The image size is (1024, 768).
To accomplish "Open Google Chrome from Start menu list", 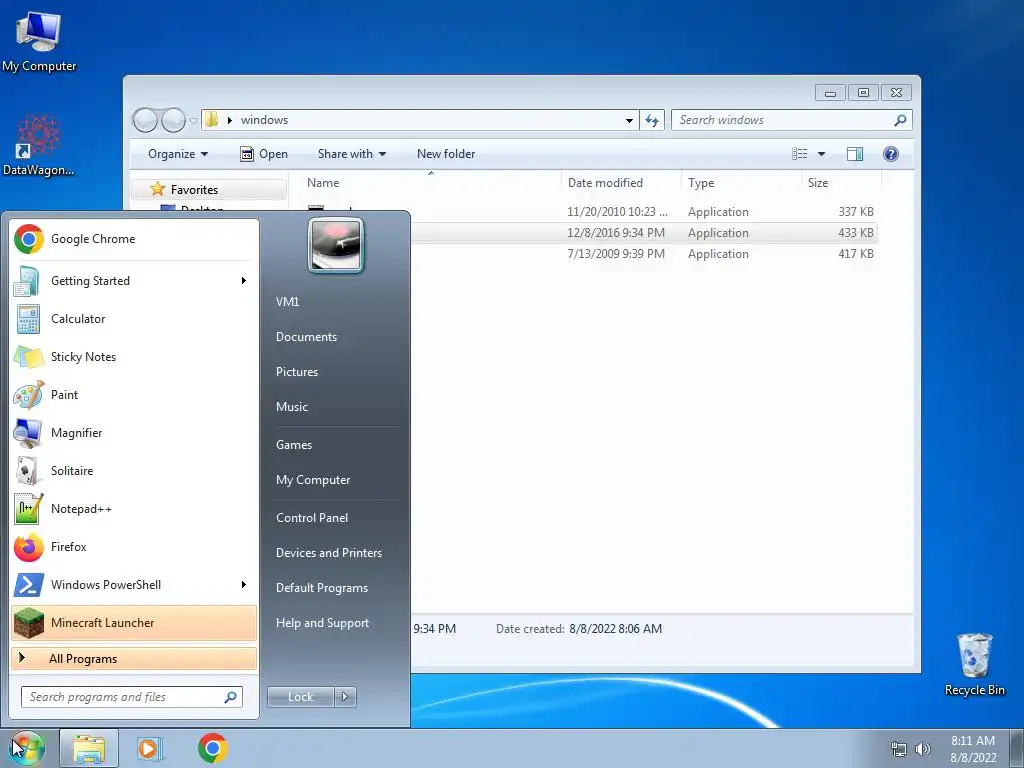I will [134, 239].
